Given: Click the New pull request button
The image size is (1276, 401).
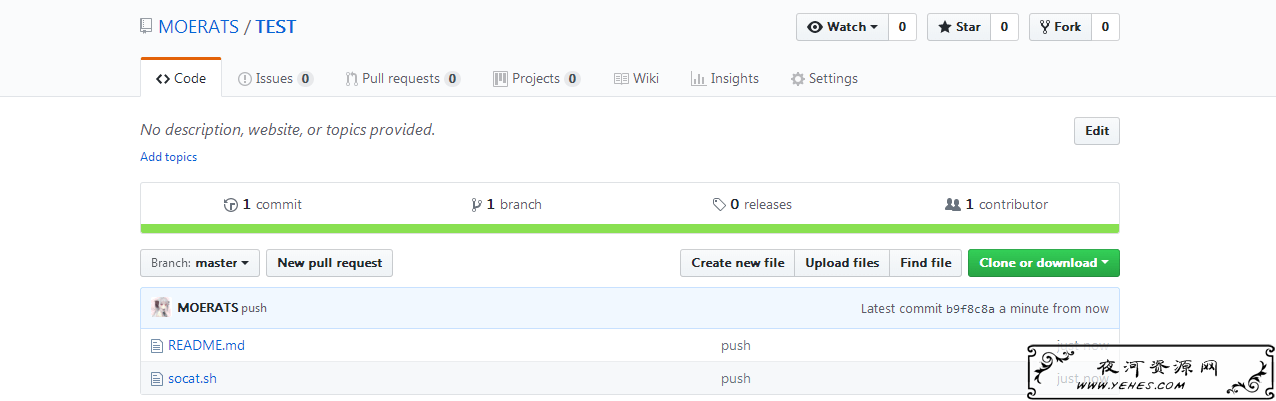Looking at the screenshot, I should (330, 263).
